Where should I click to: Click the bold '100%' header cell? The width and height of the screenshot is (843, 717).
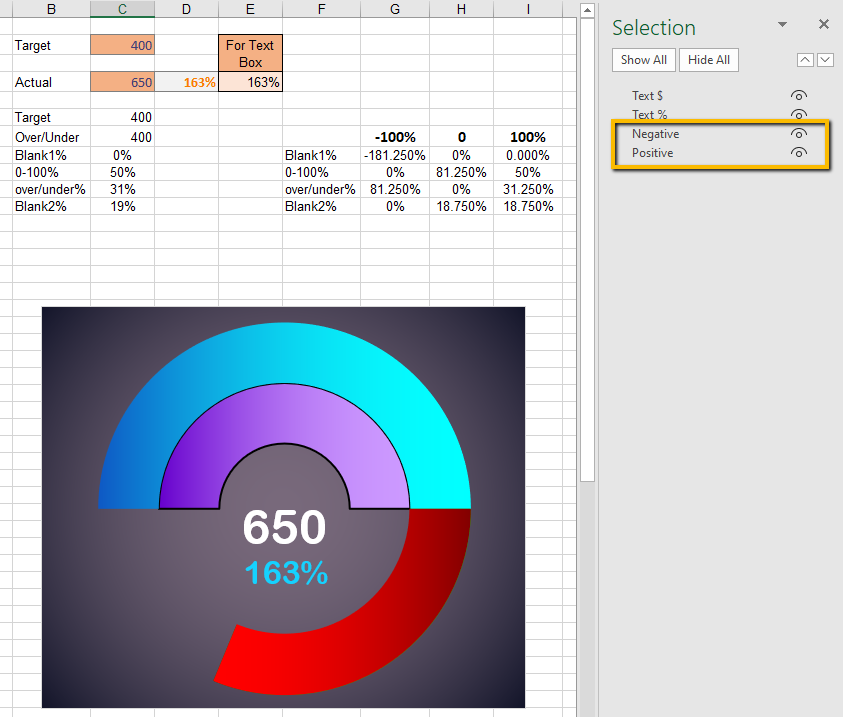(x=528, y=137)
